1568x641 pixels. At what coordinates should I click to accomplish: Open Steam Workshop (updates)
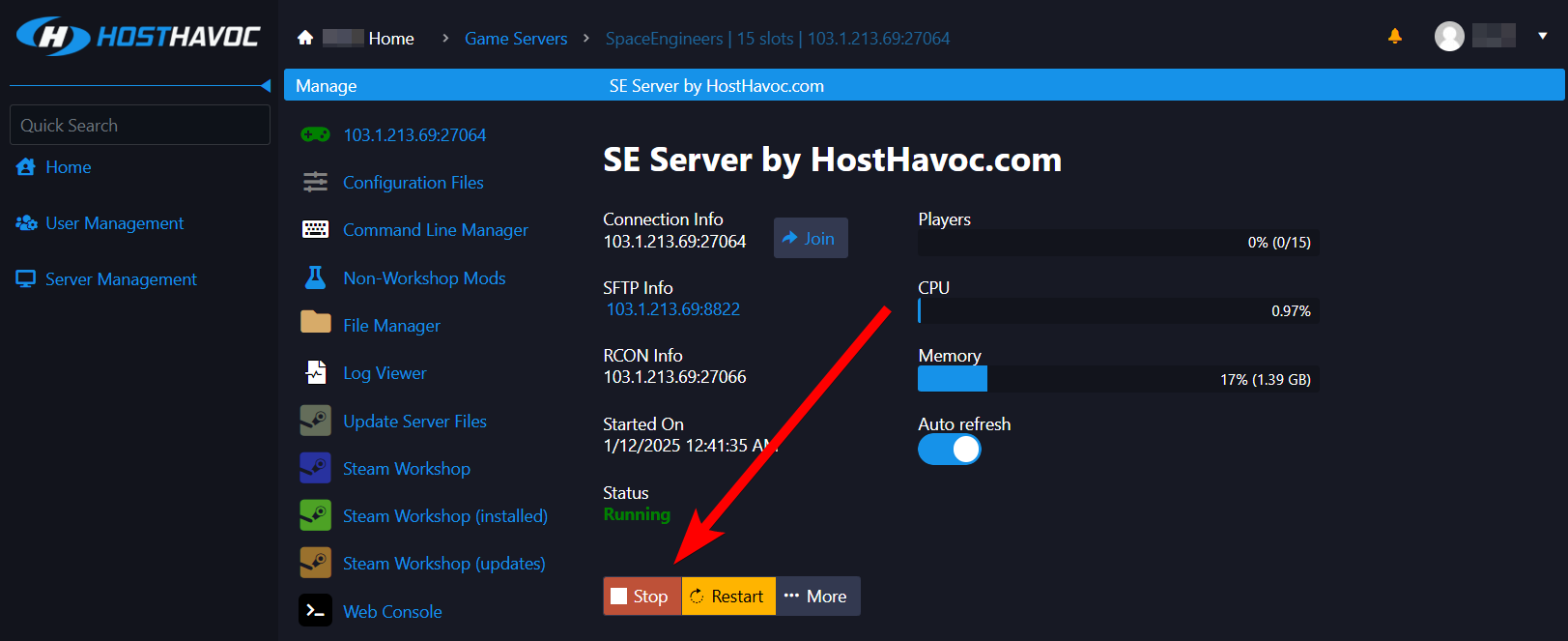[x=444, y=564]
